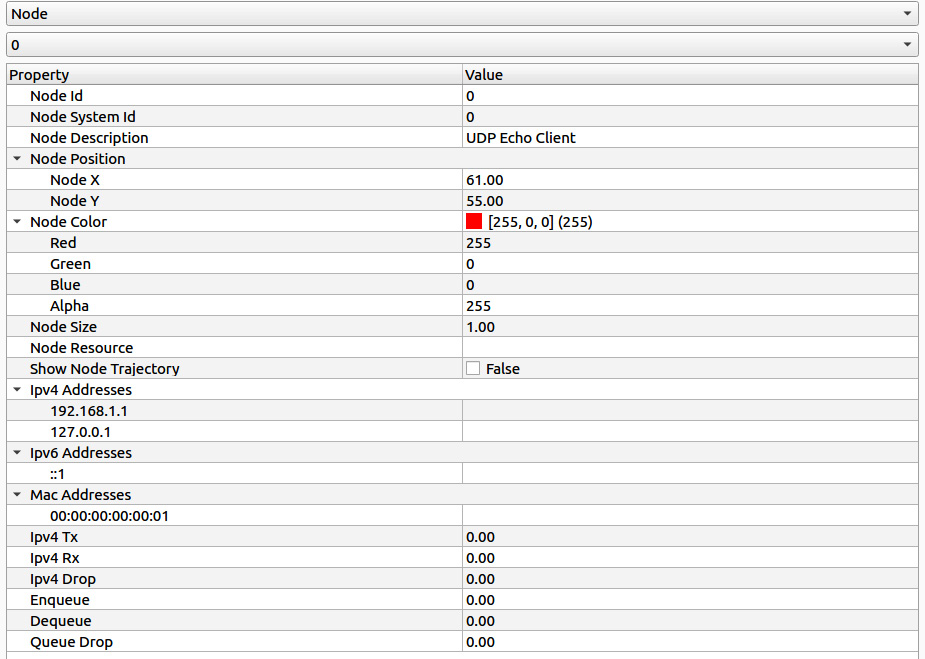Select the 127.0.0.1 address row
The width and height of the screenshot is (925, 659).
pyautogui.click(x=462, y=432)
